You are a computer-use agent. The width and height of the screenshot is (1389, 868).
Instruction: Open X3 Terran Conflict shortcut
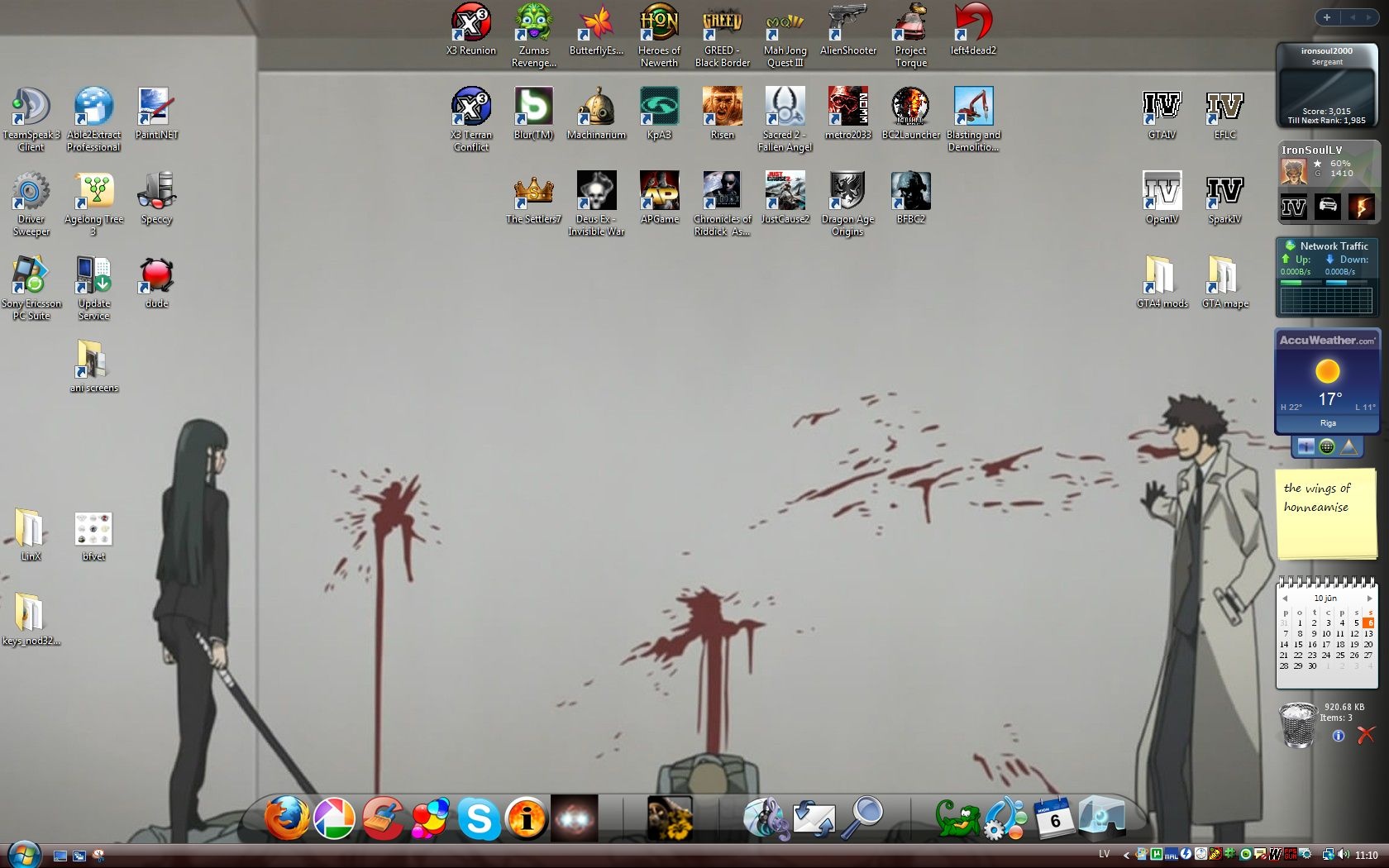coord(471,120)
